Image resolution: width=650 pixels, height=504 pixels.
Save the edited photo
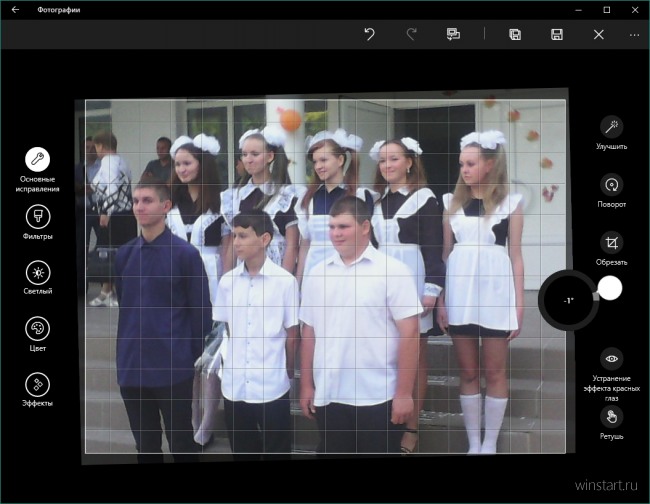tap(557, 34)
